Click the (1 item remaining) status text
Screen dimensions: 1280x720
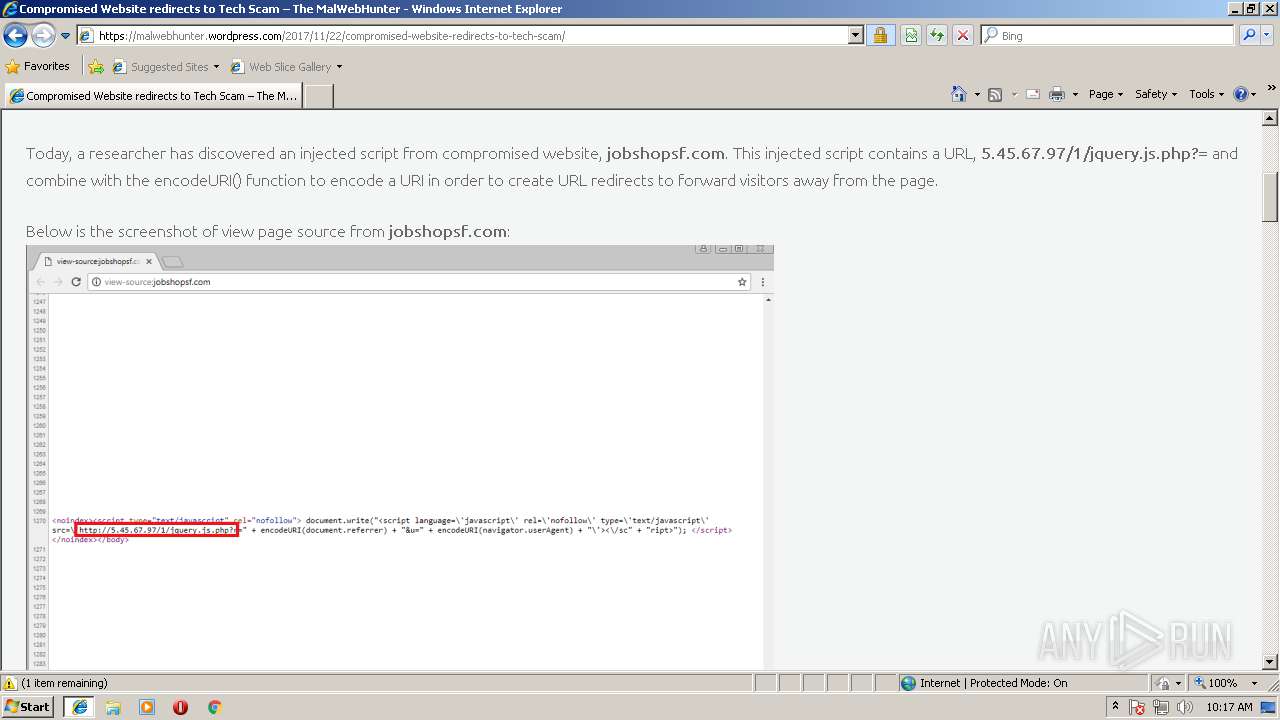[x=65, y=684]
